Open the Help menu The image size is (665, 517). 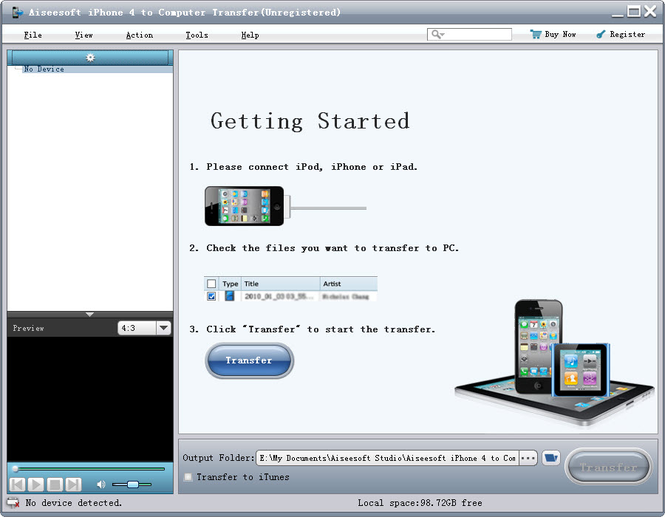tap(250, 35)
